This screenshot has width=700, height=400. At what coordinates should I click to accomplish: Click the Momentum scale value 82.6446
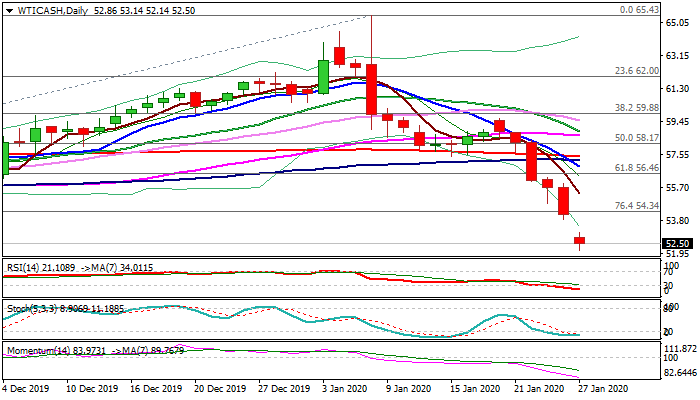680,372
